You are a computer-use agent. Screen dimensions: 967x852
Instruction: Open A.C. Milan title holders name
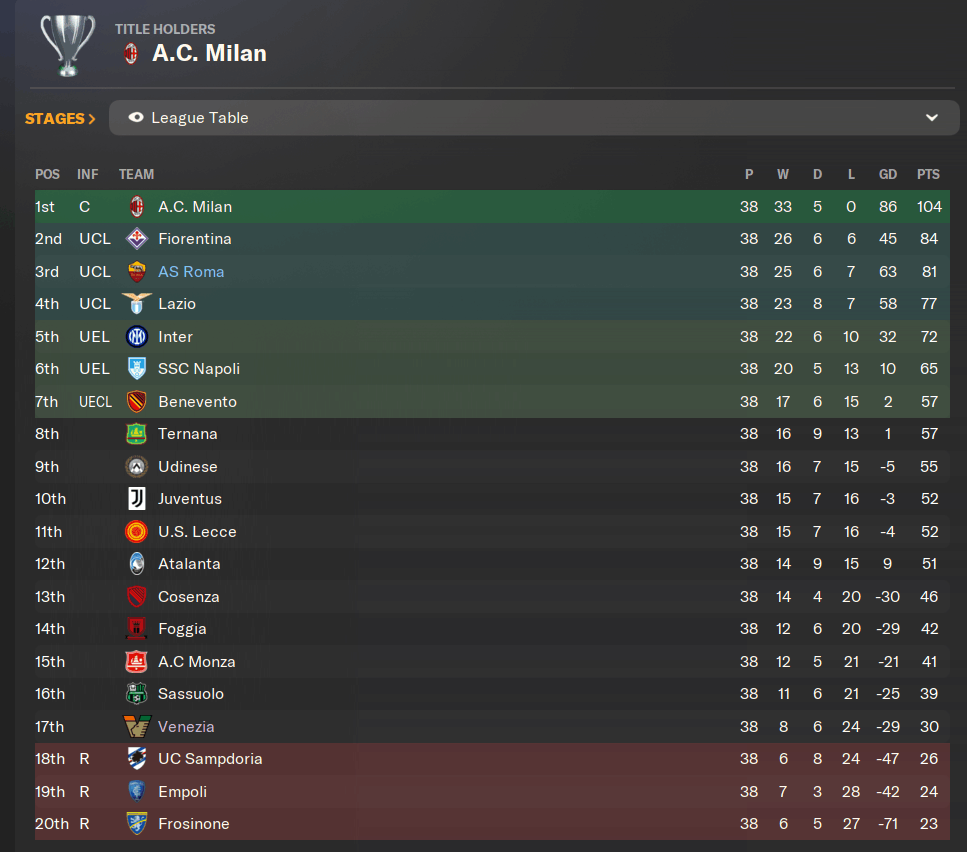coord(210,54)
